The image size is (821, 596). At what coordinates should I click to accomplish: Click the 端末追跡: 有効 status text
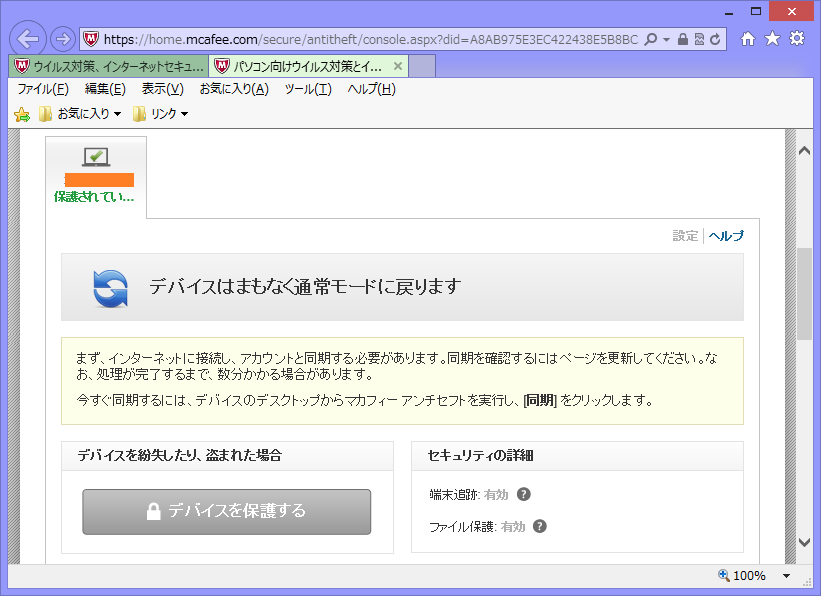tap(469, 494)
